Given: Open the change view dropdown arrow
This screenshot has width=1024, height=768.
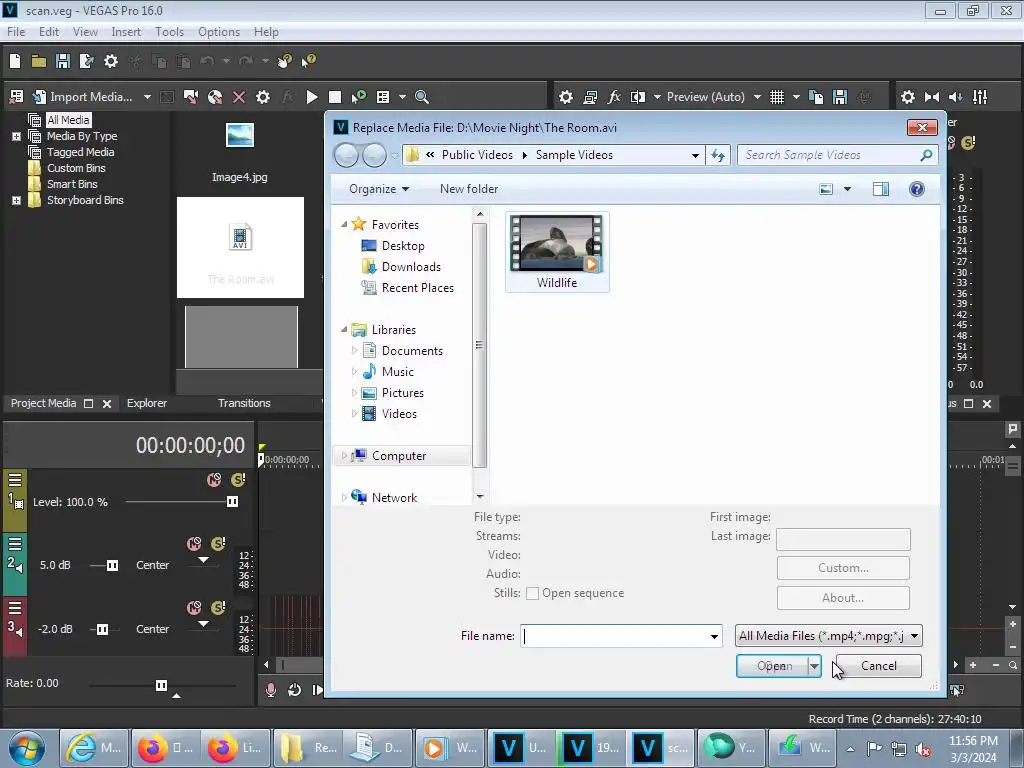Looking at the screenshot, I should pos(848,189).
